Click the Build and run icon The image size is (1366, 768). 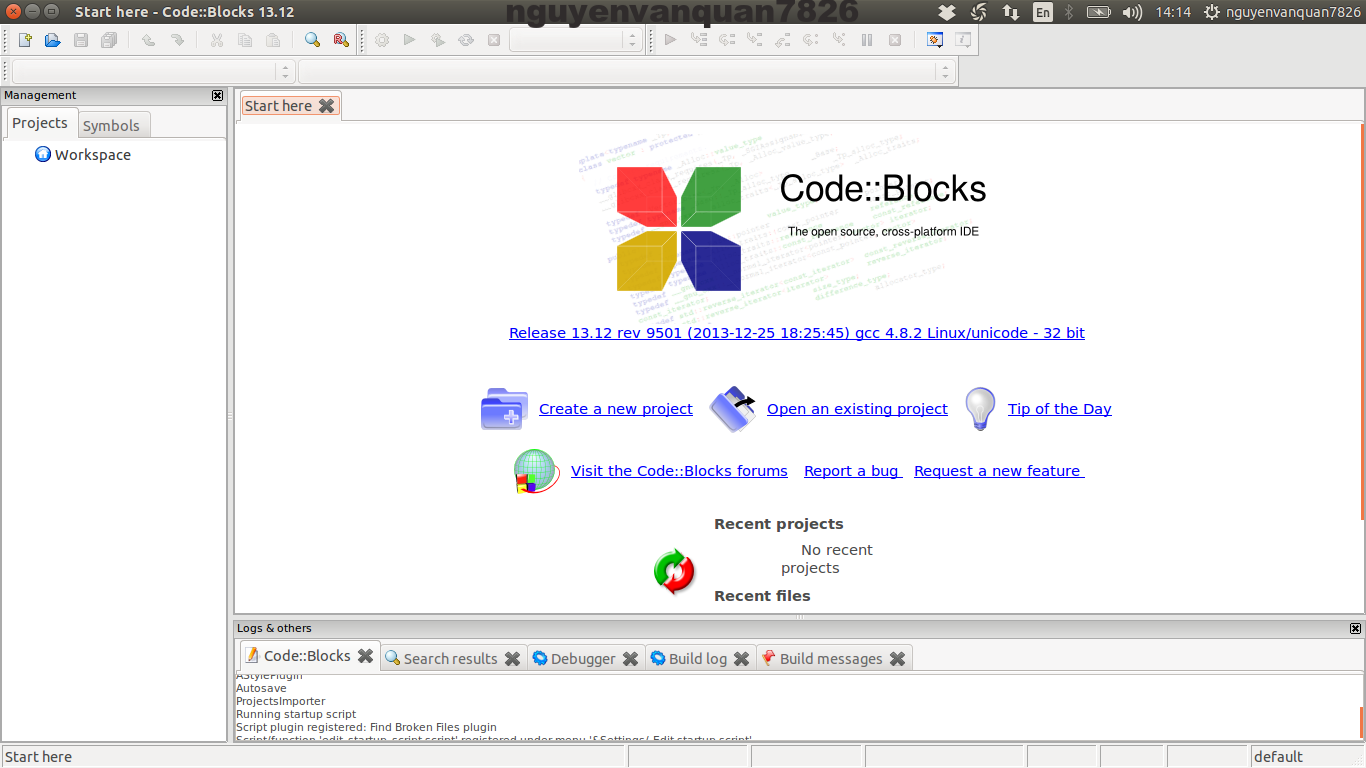(437, 40)
